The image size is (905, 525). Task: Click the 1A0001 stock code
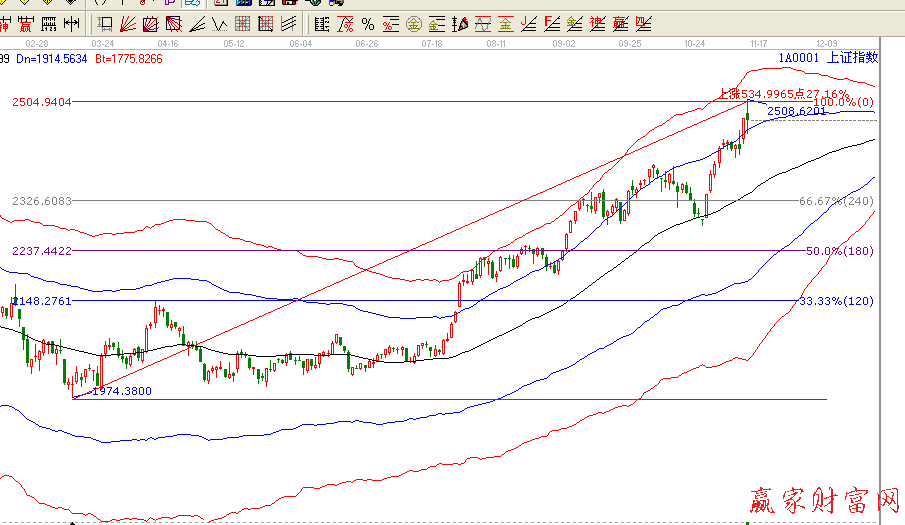[799, 59]
